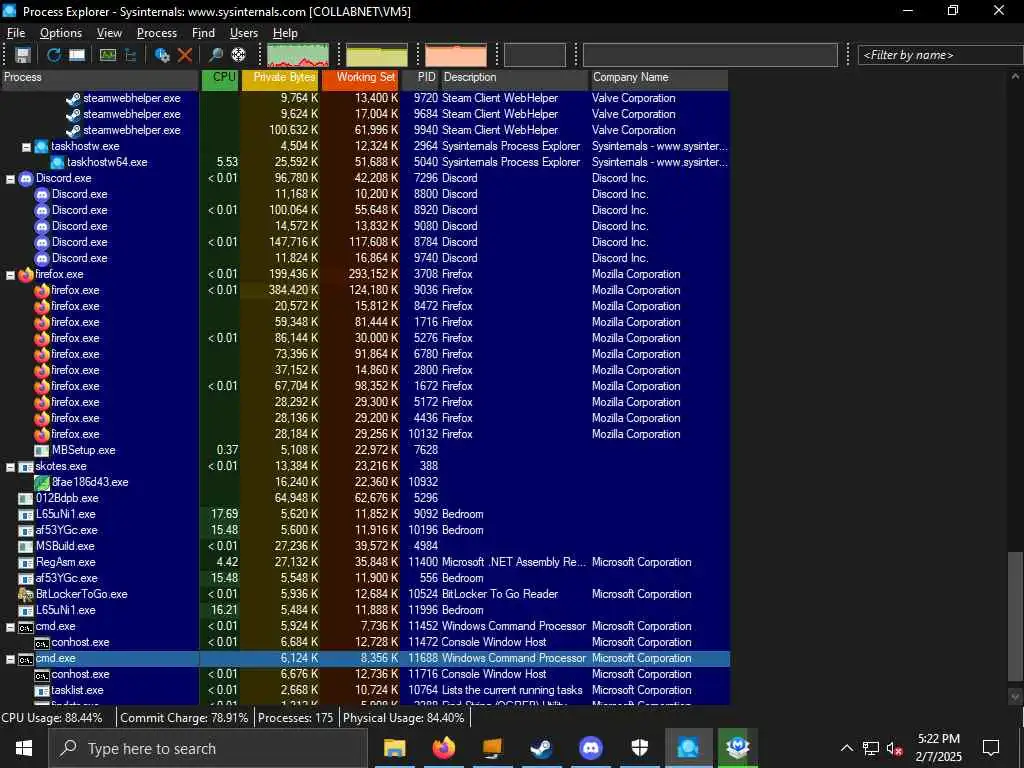
Task: Open Discord from the taskbar
Action: 590,748
